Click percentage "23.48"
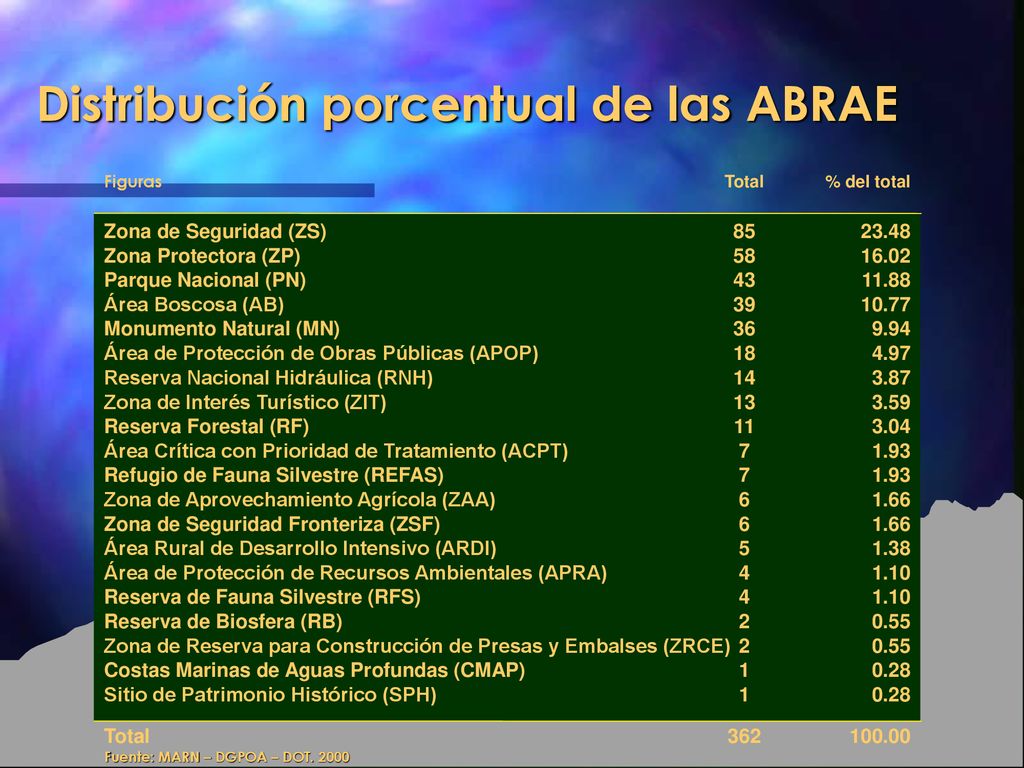 click(885, 231)
